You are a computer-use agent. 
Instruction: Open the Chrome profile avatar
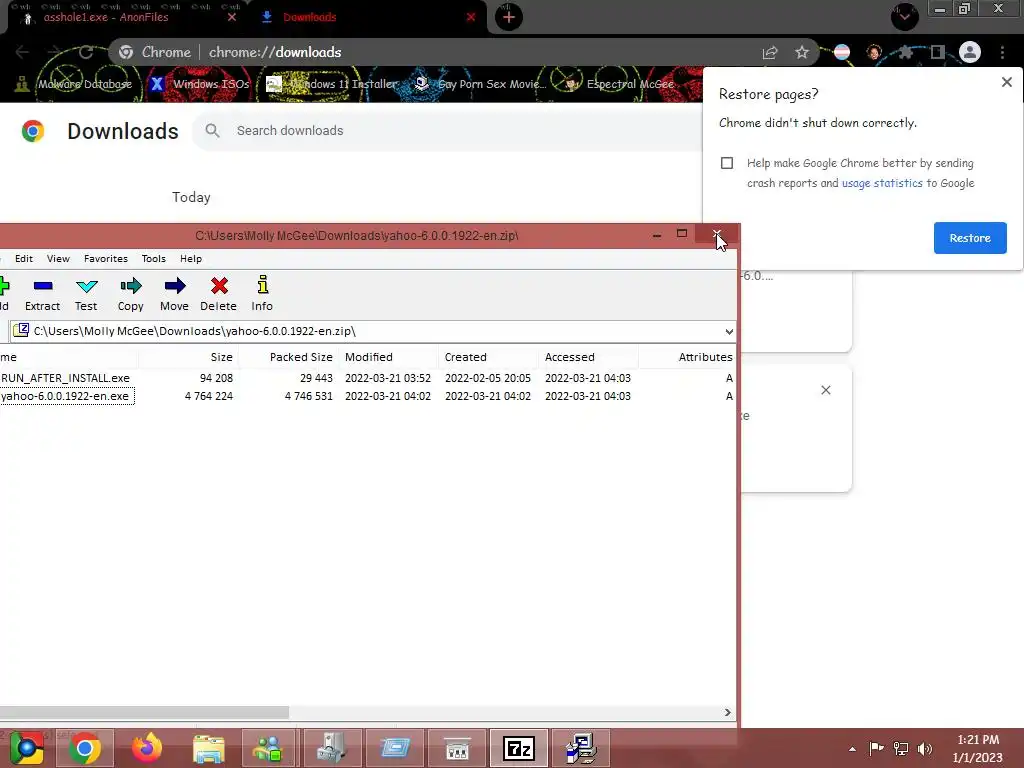coord(970,52)
